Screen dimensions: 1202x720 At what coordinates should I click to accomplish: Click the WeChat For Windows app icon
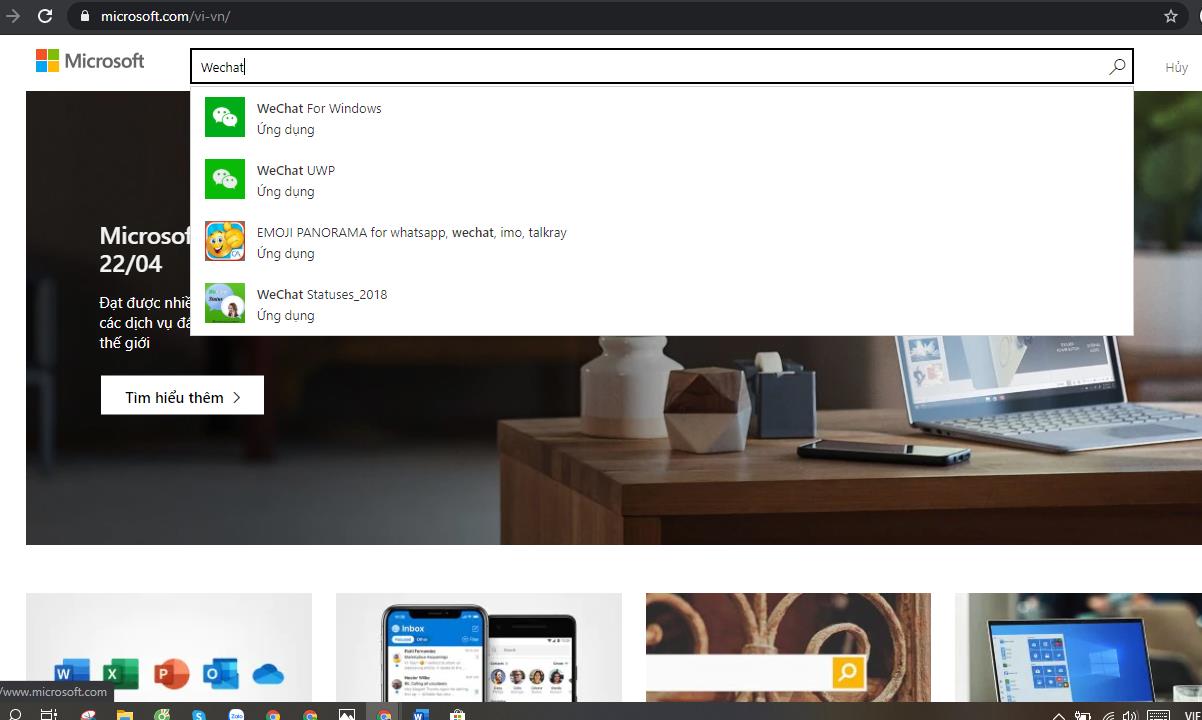click(225, 117)
